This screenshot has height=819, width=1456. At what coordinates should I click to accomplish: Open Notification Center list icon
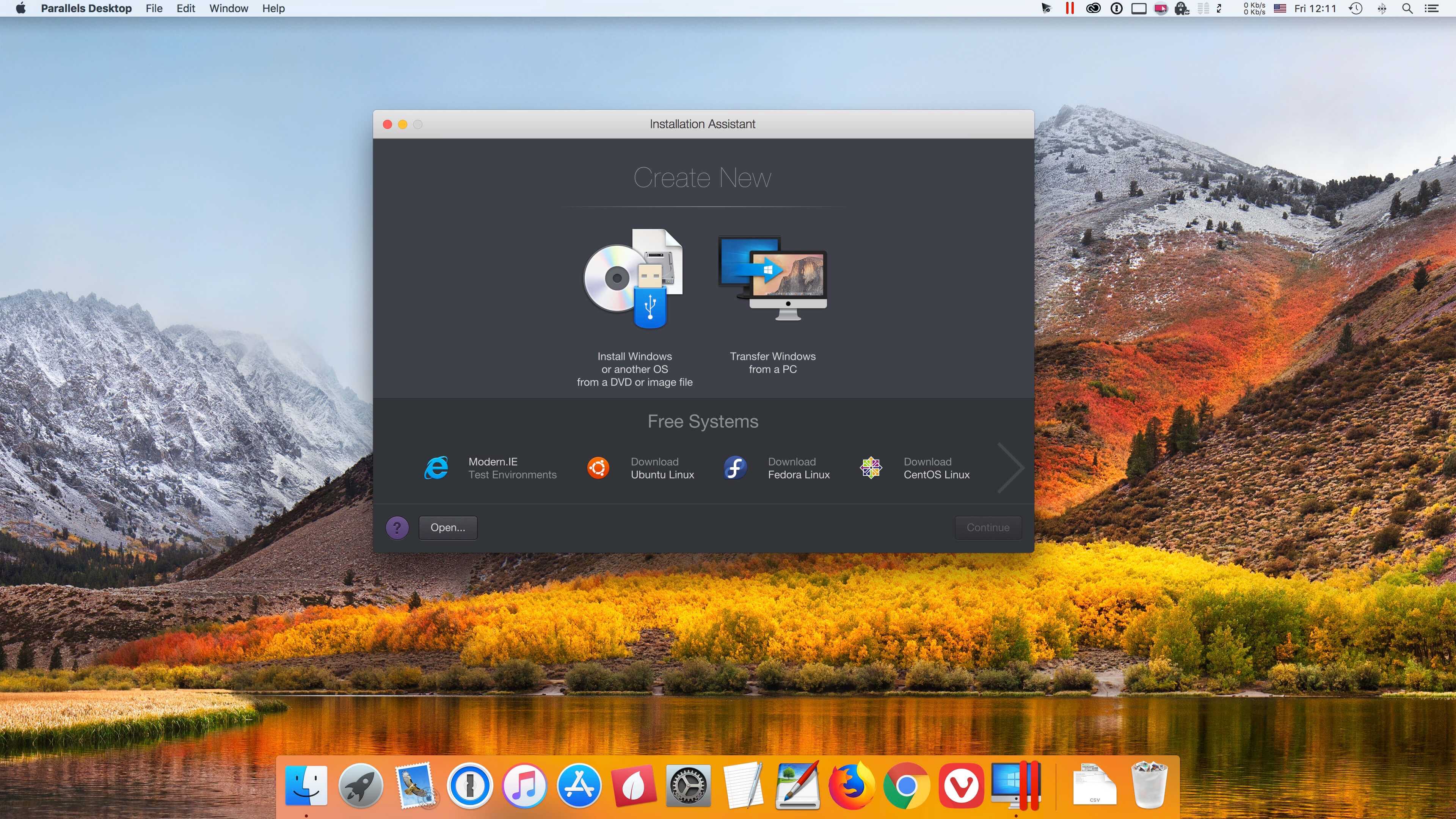tap(1432, 8)
